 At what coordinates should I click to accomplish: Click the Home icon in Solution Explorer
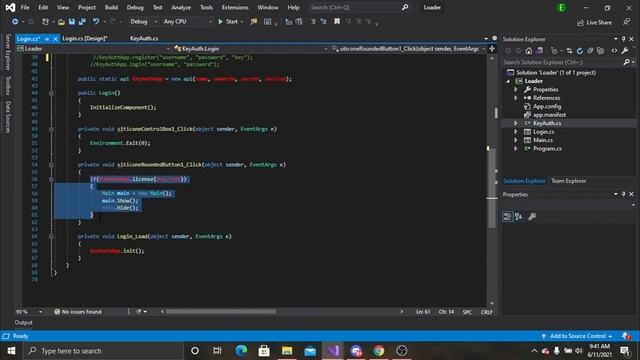(x=529, y=51)
